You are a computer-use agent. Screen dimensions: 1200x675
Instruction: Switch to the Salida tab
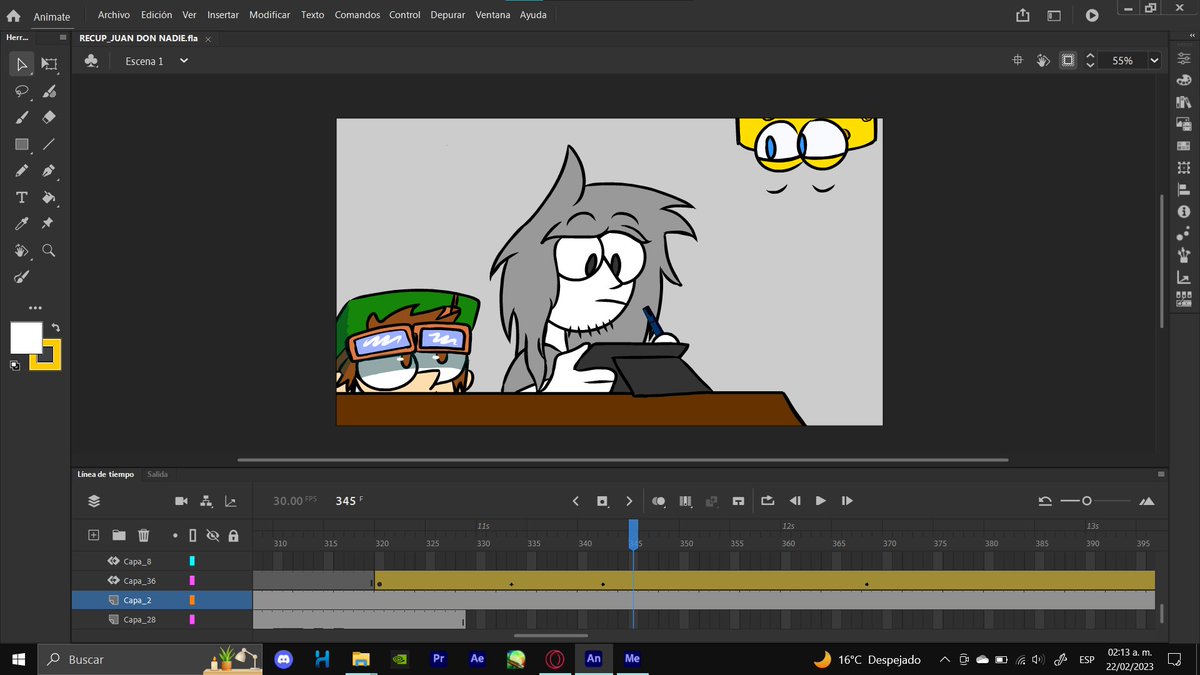pyautogui.click(x=158, y=474)
